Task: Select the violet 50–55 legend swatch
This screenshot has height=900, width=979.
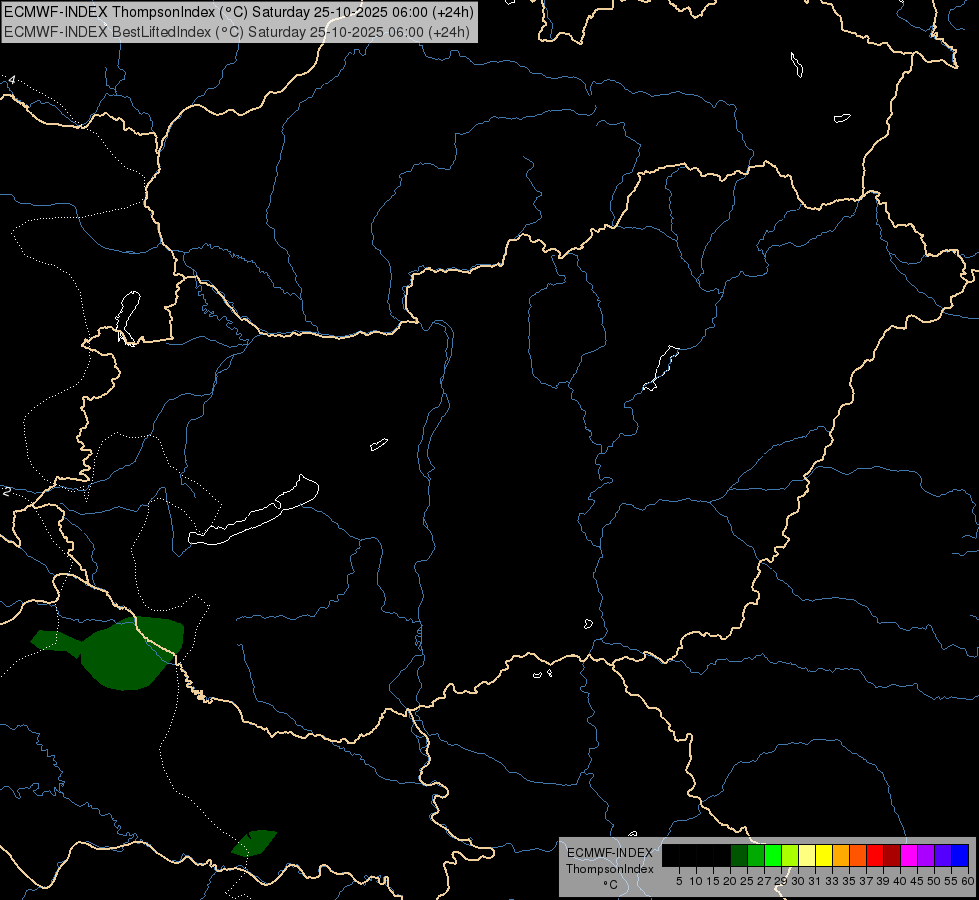Action: pyautogui.click(x=943, y=855)
